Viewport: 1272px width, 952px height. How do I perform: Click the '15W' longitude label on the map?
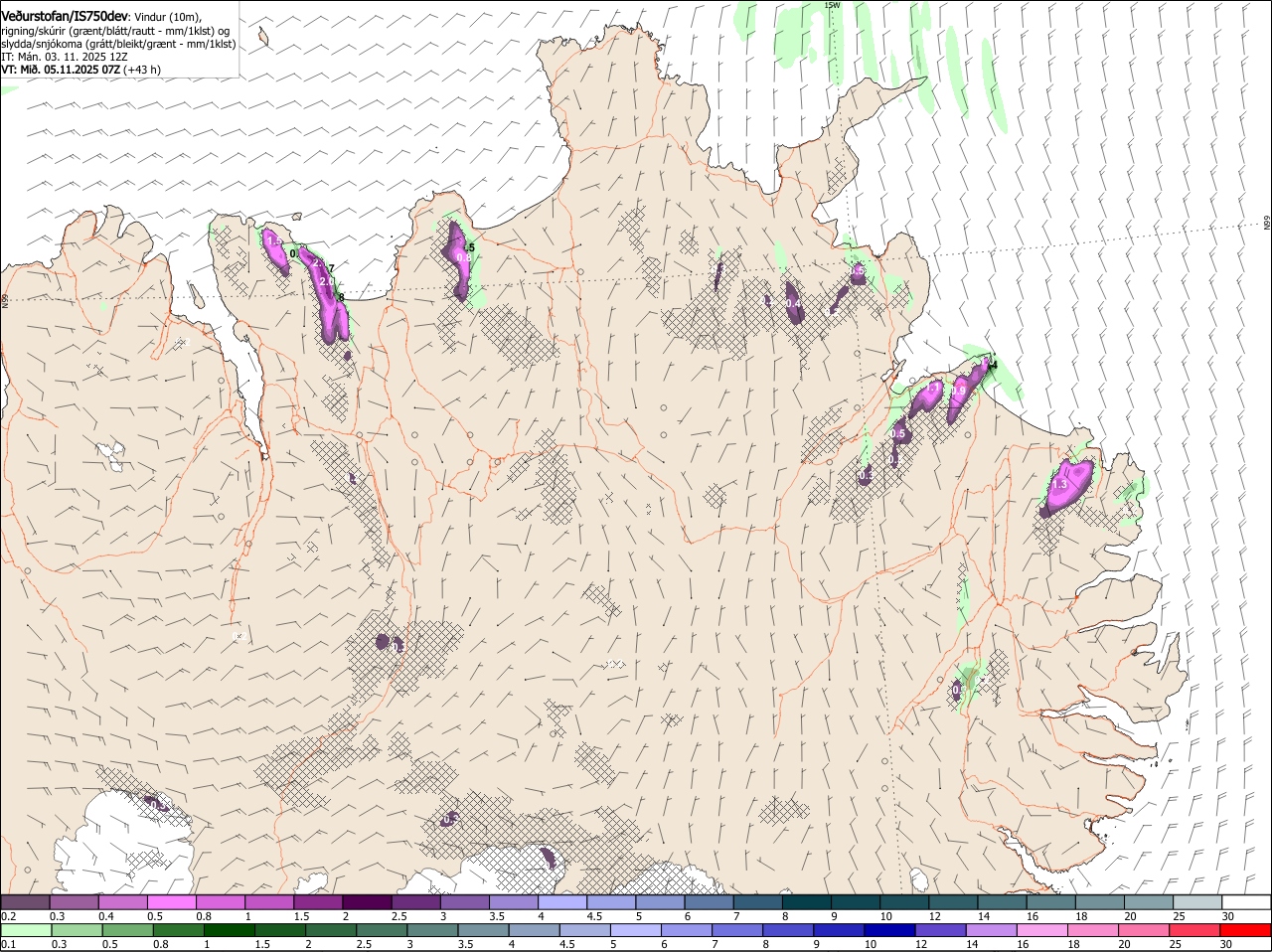point(833,5)
